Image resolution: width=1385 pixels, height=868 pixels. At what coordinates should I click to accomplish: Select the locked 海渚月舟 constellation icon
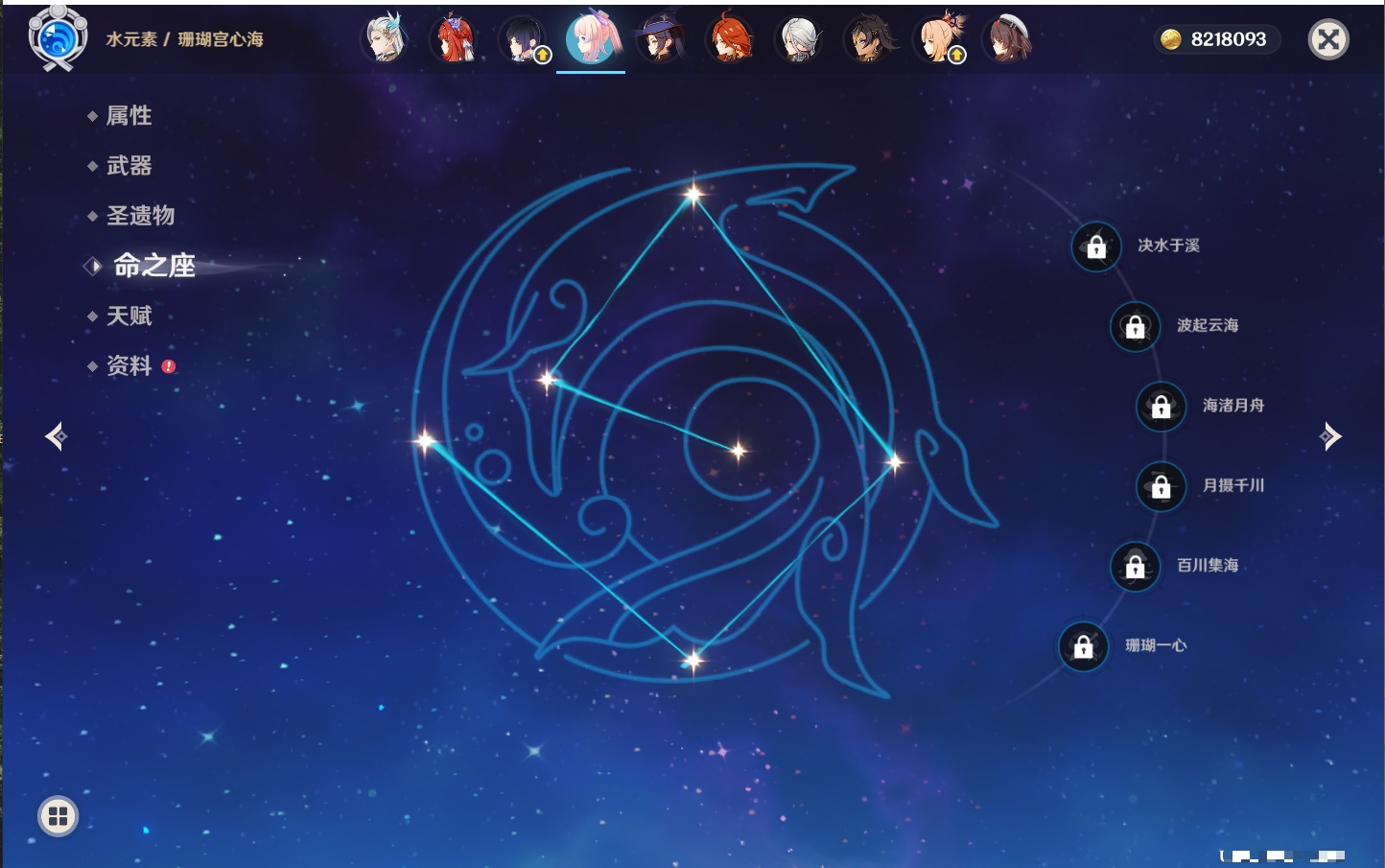pos(1161,406)
